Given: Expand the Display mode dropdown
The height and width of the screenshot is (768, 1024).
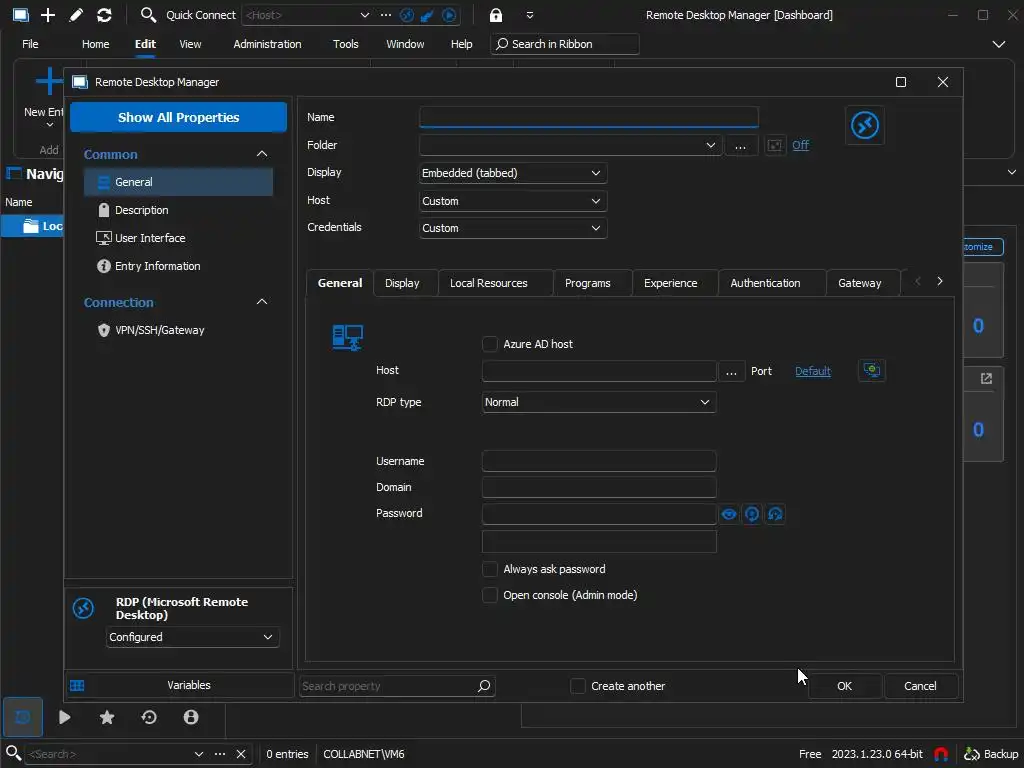Looking at the screenshot, I should (x=512, y=173).
